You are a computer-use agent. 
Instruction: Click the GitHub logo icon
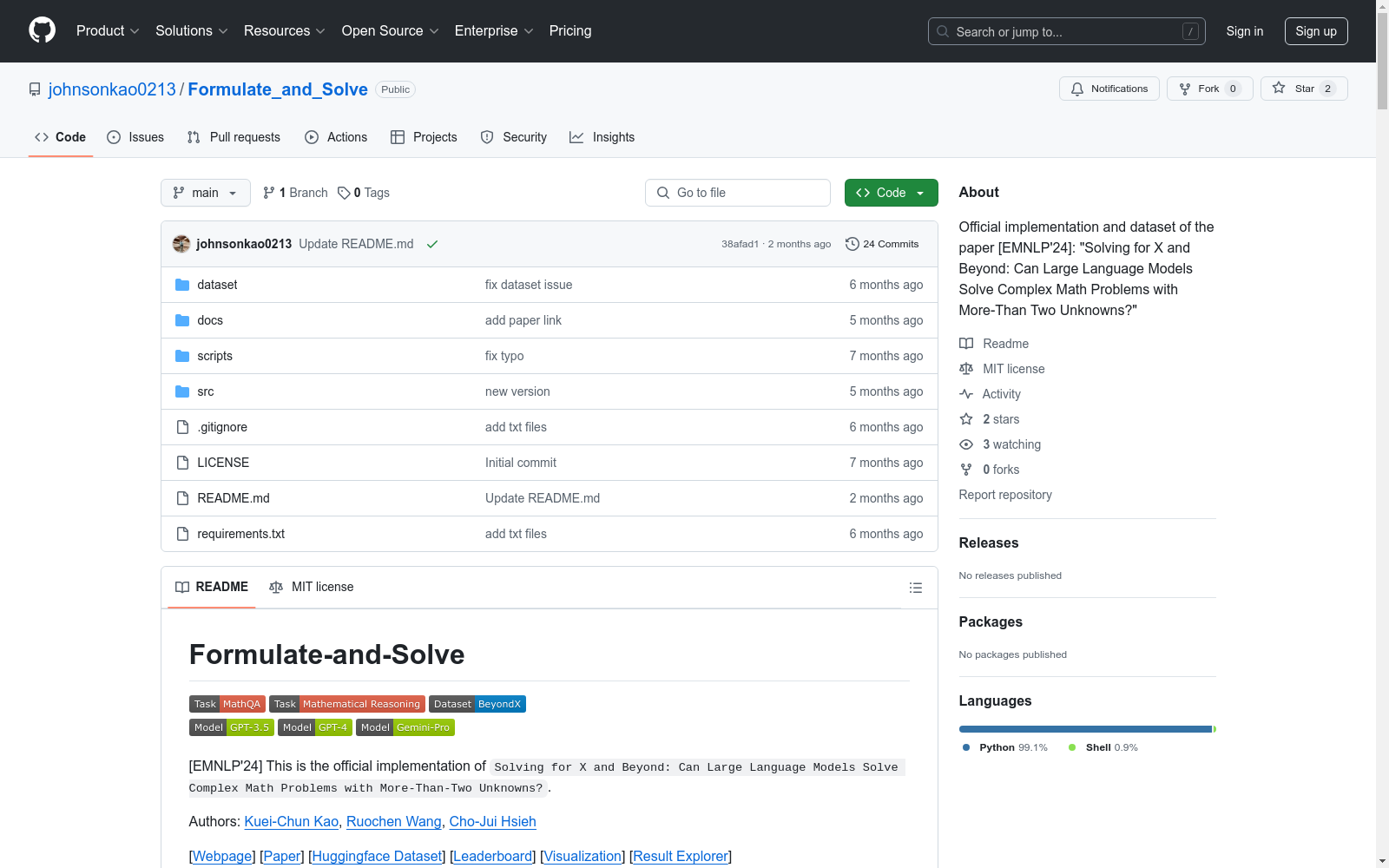tap(42, 30)
